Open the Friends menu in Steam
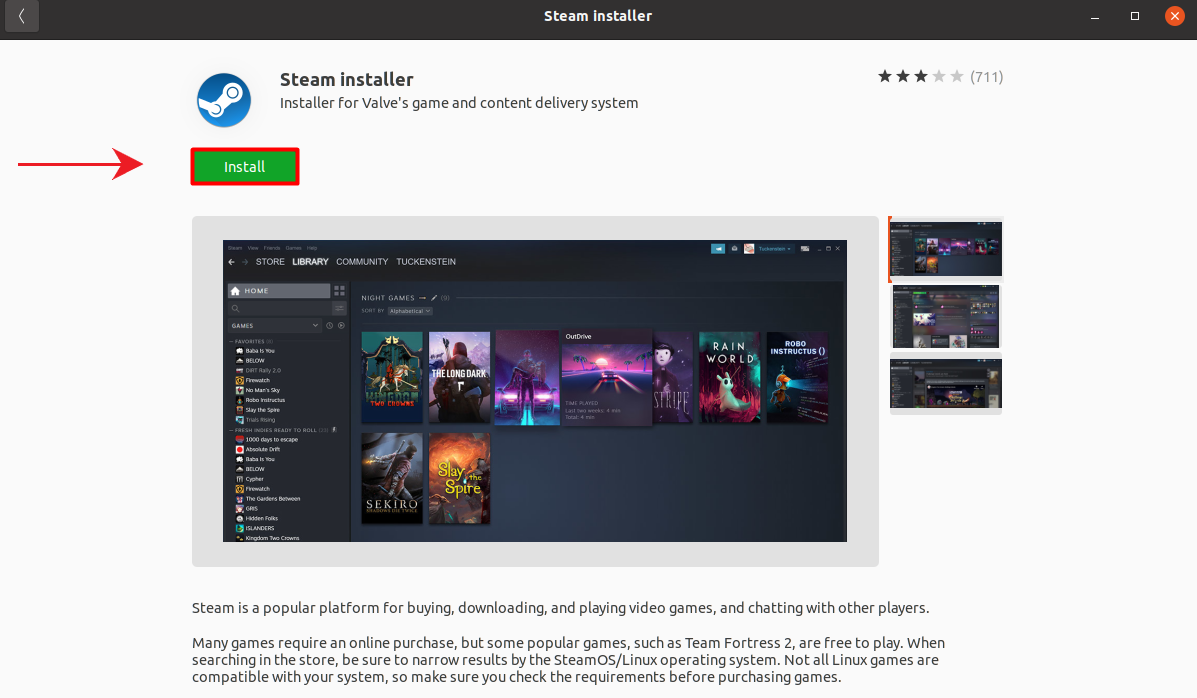This screenshot has width=1197, height=698. 271,246
